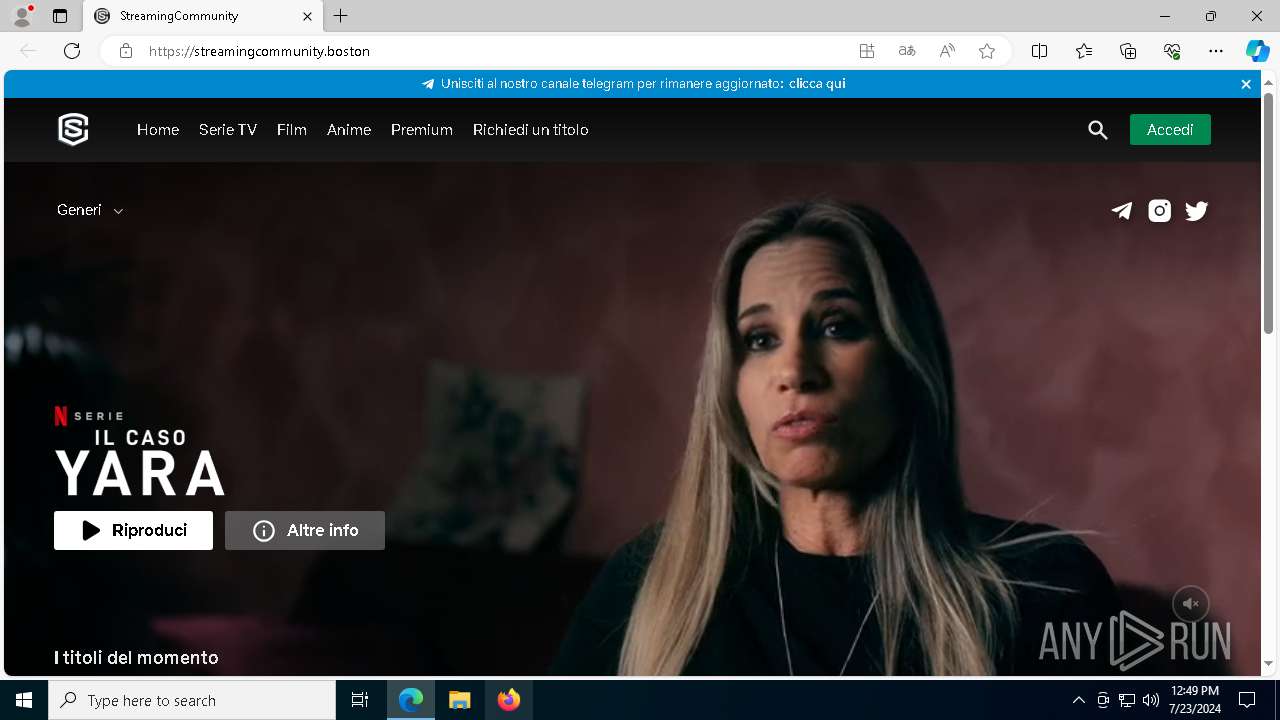Click the browser profile avatar icon

point(22,16)
